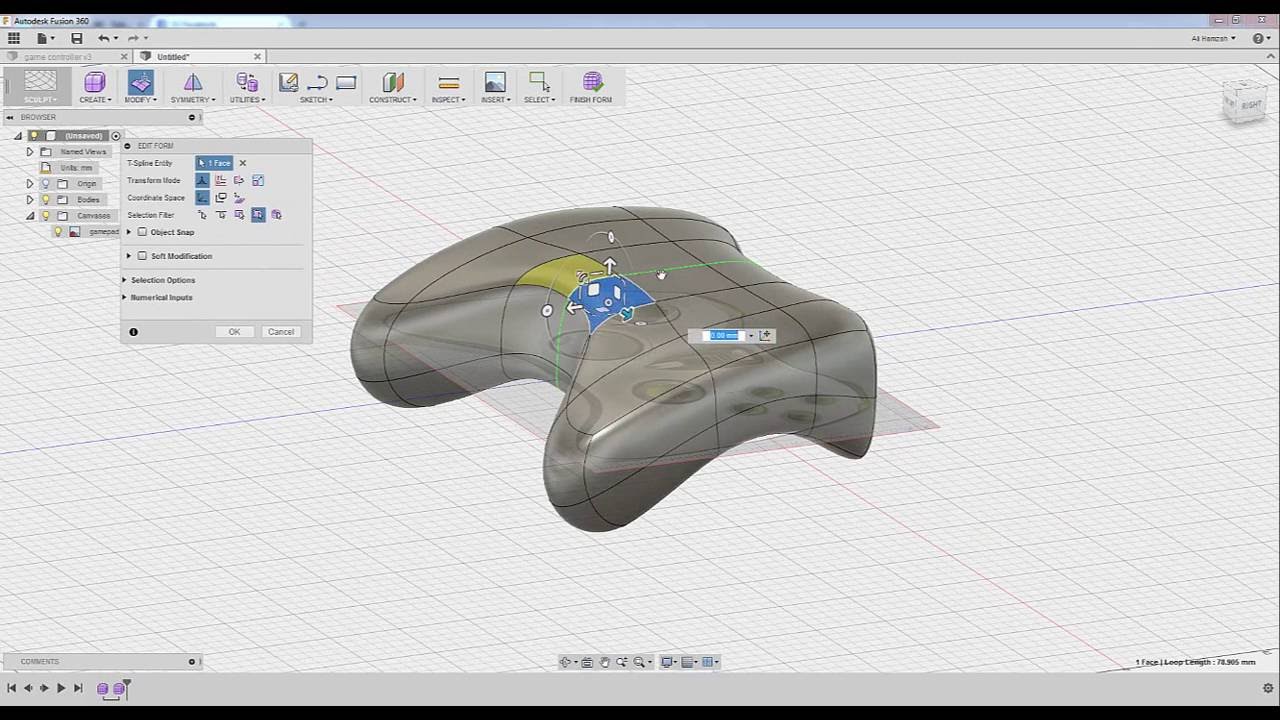Collapse the Canvases folder
1280x720 pixels.
tap(30, 216)
